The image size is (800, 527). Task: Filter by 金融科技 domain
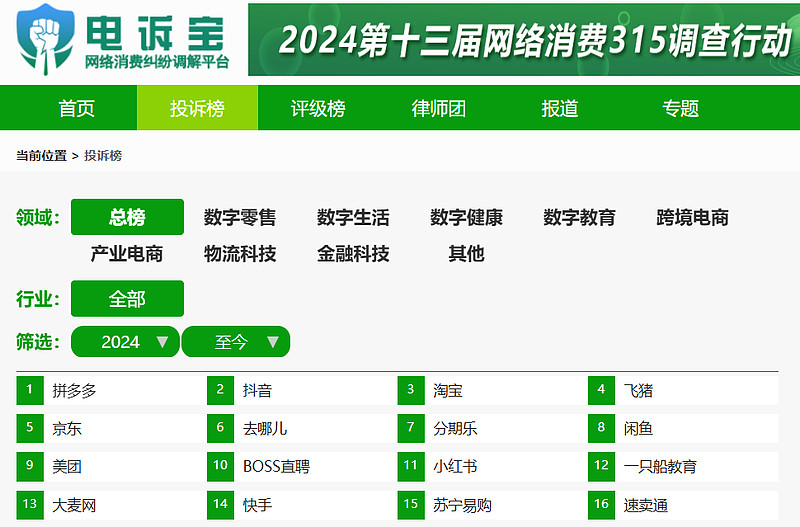tap(353, 254)
